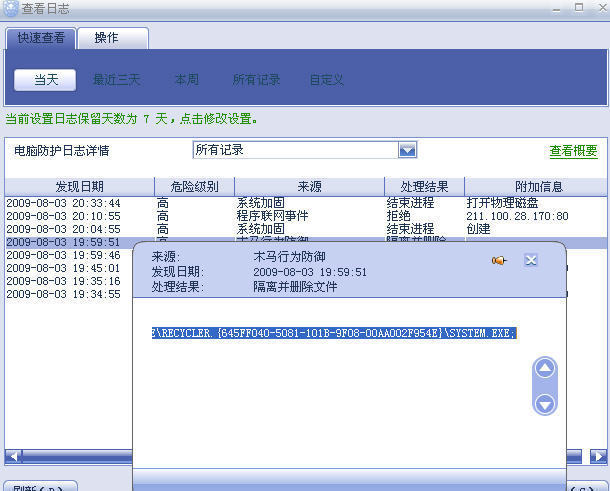Click the 程序联网事件 source cell
Viewport: 610px width, 491px height.
[272, 216]
